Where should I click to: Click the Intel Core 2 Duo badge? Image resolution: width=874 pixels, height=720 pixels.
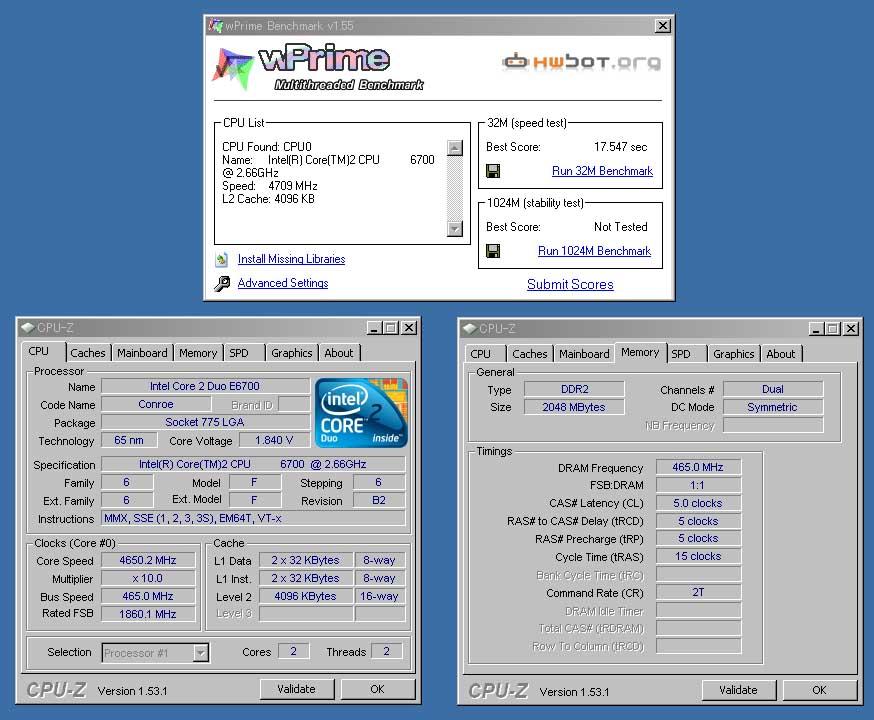tap(361, 412)
